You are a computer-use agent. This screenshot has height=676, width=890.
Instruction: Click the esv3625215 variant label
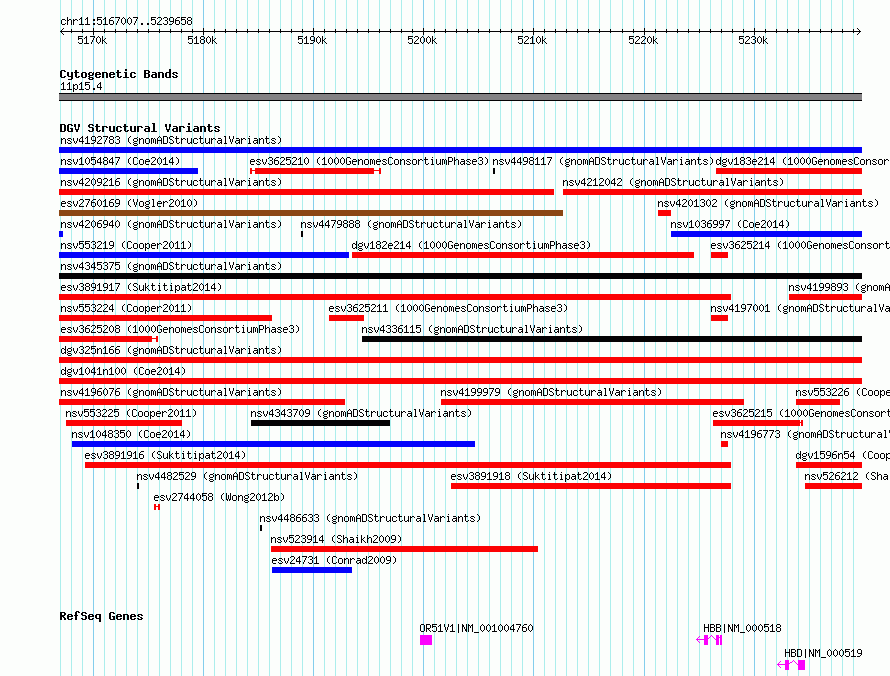[x=801, y=413]
